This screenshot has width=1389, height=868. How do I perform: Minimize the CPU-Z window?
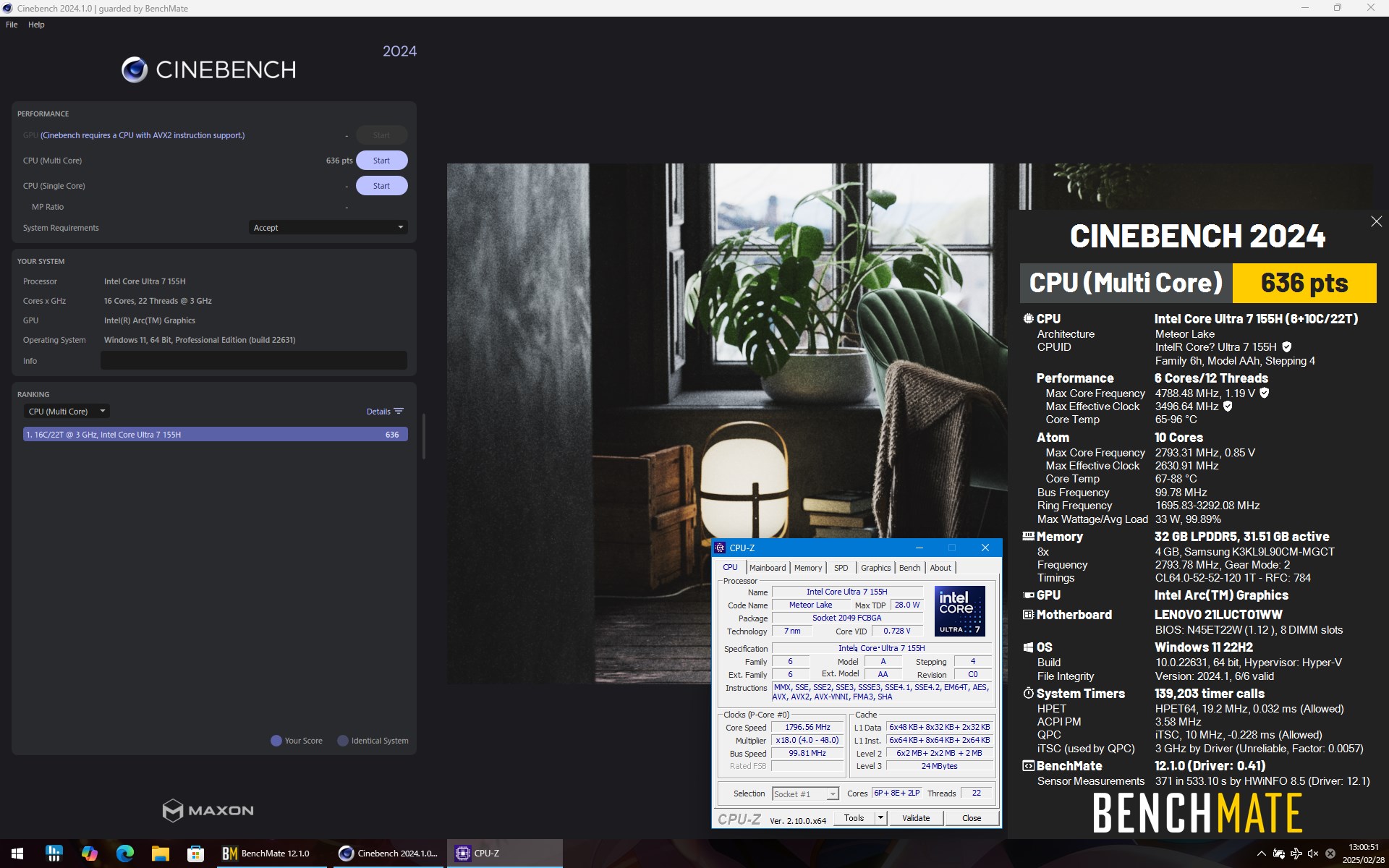click(919, 548)
